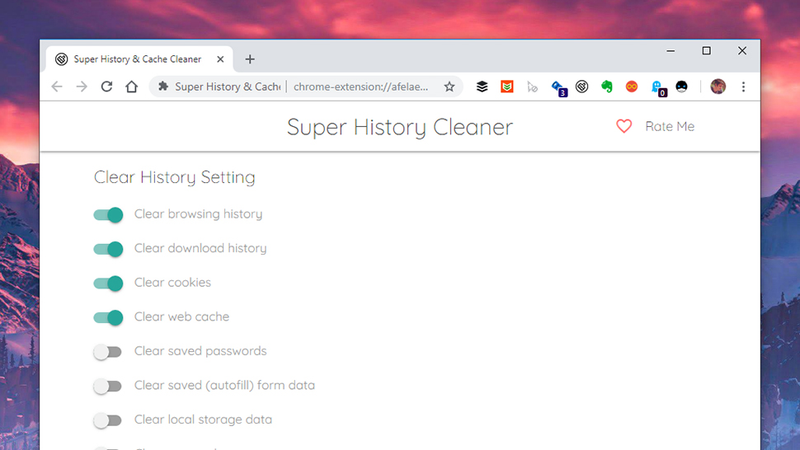Click the Clear saved (autofill) form data label
This screenshot has height=450, width=800.
click(224, 385)
